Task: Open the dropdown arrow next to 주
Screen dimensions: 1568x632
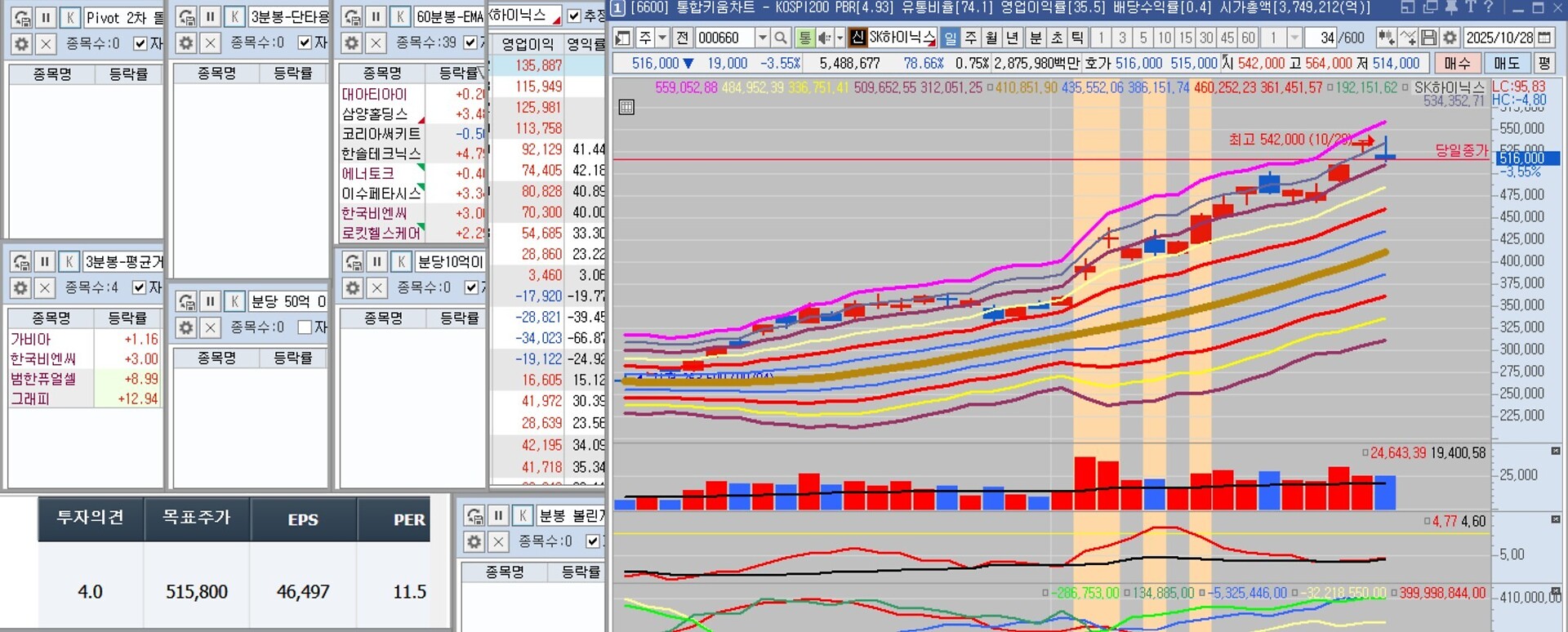Action: pyautogui.click(x=663, y=38)
